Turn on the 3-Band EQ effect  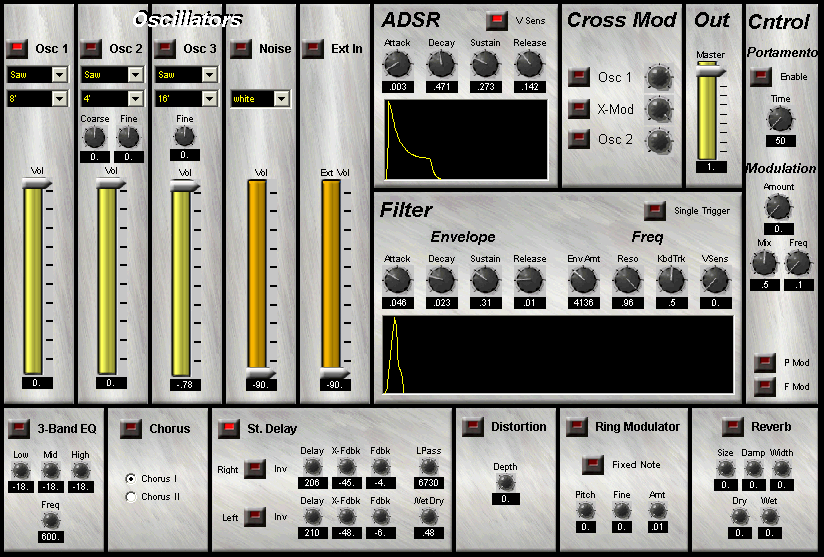tap(18, 429)
